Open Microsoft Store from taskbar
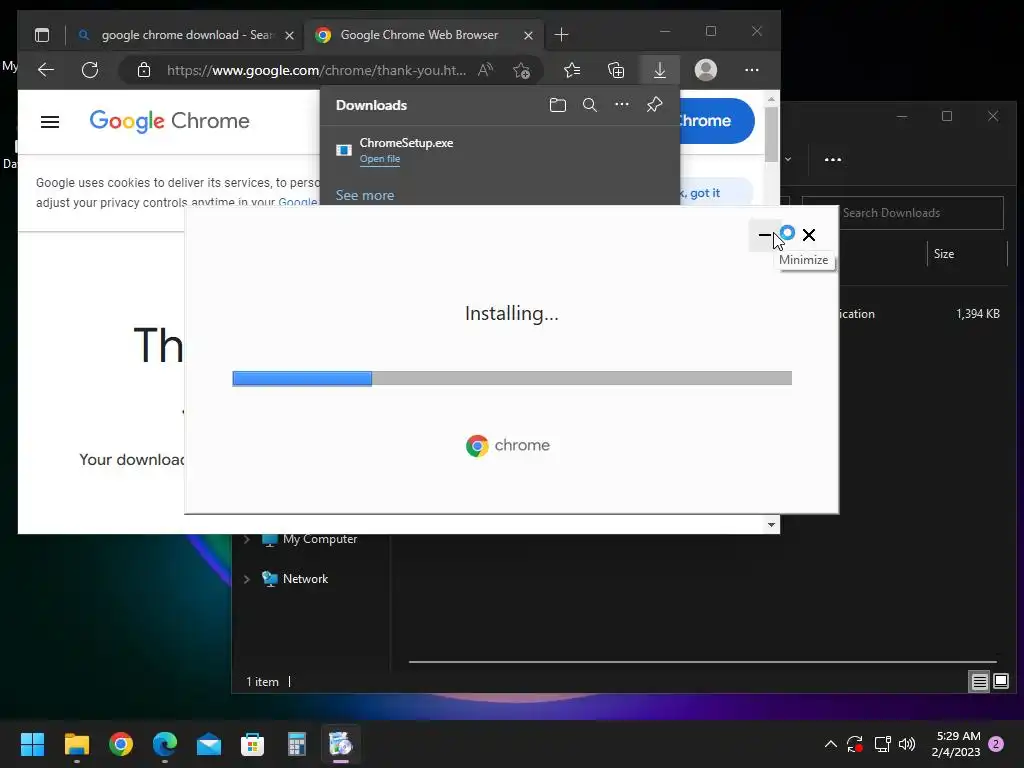 coord(253,744)
